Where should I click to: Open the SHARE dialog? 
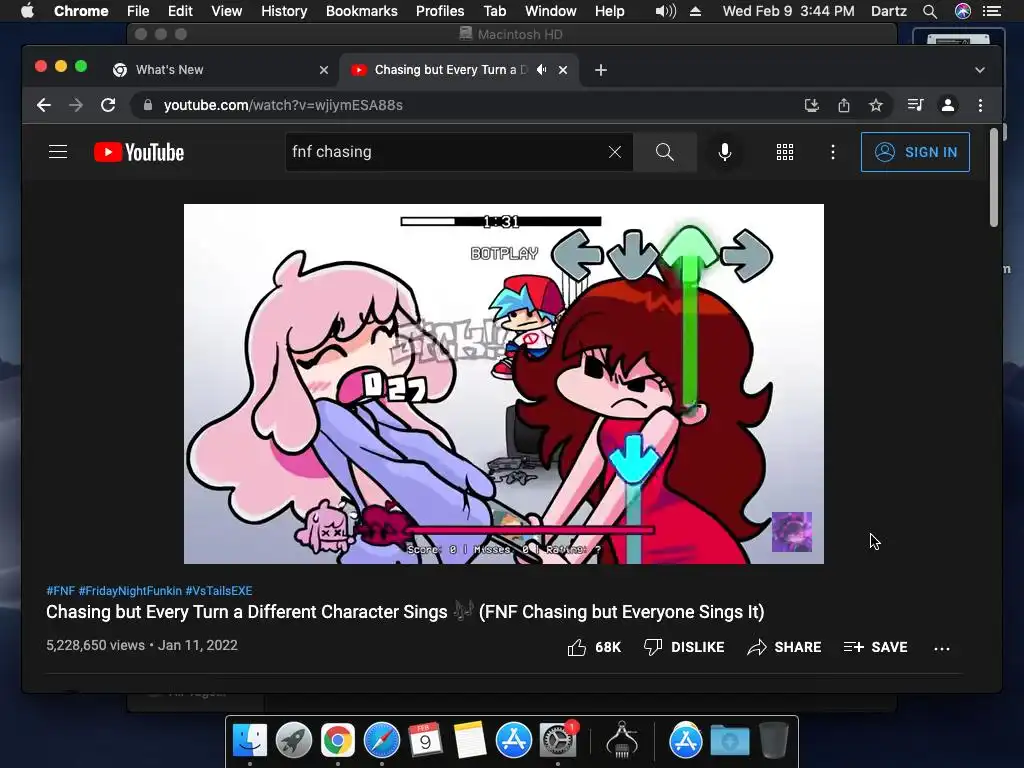click(x=784, y=647)
